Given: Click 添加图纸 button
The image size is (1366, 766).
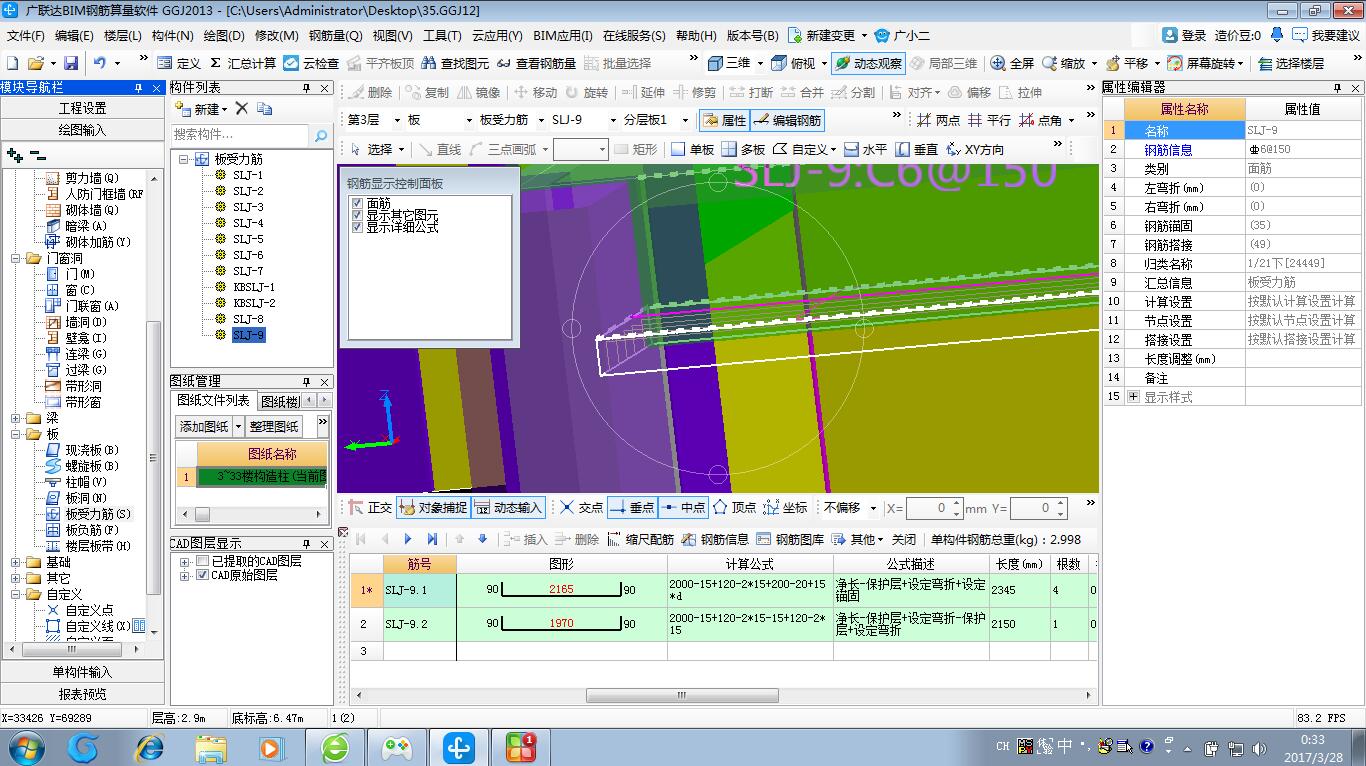Looking at the screenshot, I should 204,427.
